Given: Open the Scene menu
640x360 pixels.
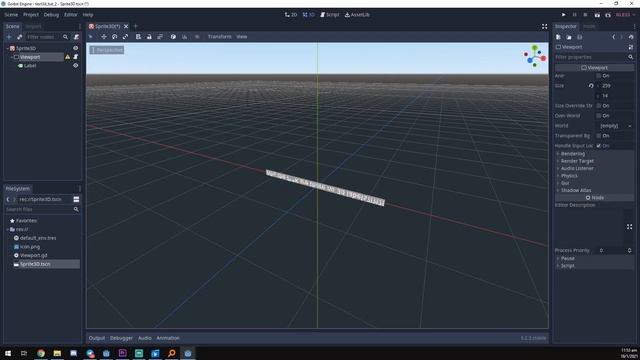Looking at the screenshot, I should click(11, 15).
